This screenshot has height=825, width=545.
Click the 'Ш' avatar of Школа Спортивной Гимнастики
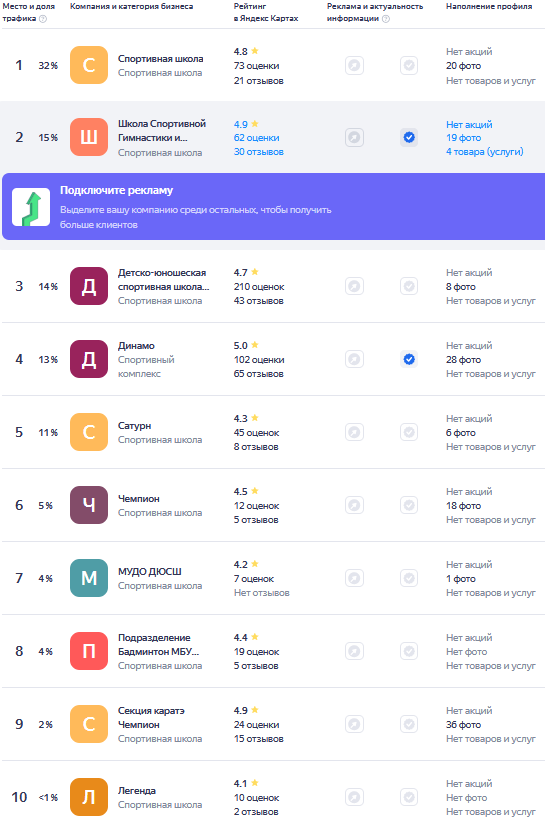[89, 137]
